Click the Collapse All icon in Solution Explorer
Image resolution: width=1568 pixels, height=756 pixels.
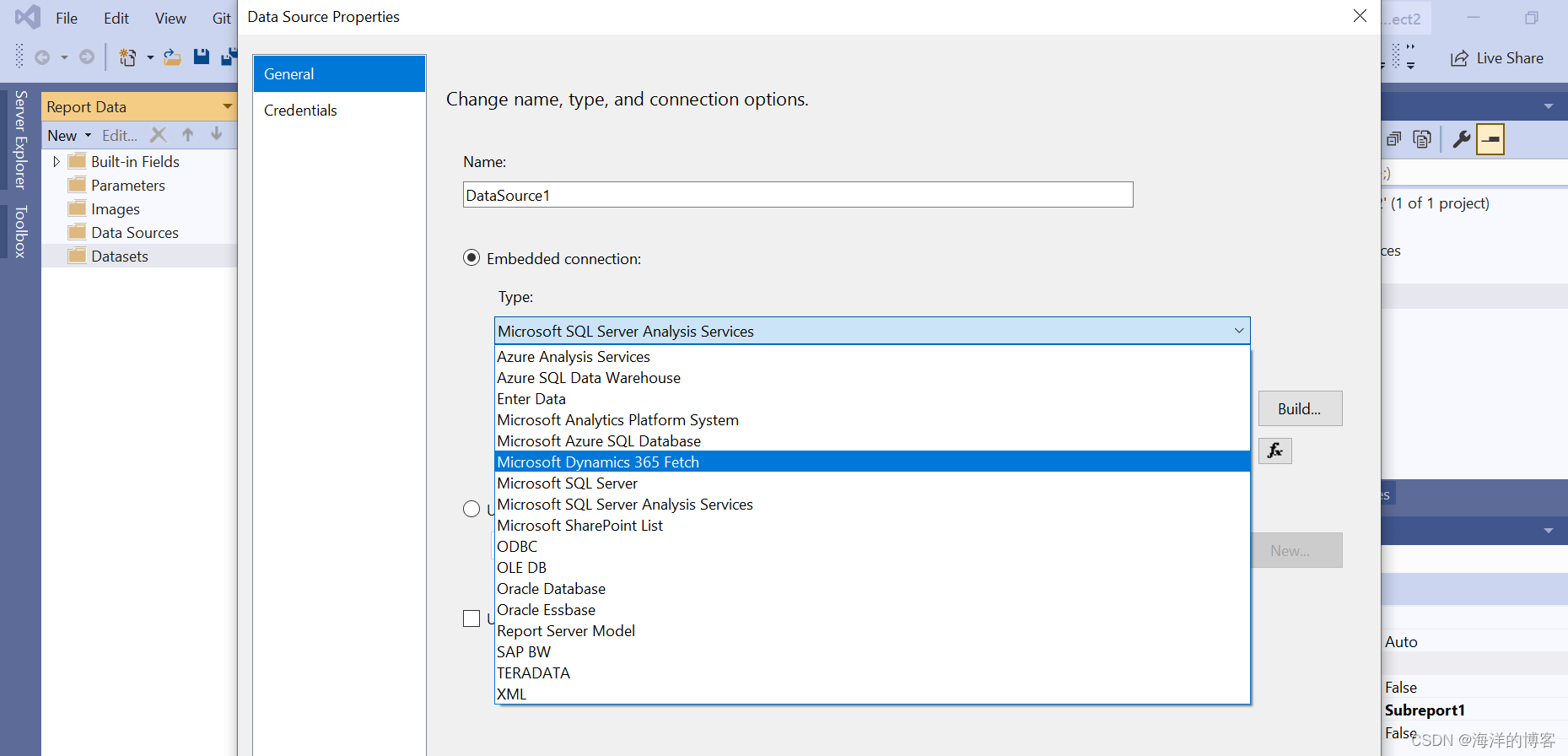(x=1394, y=139)
